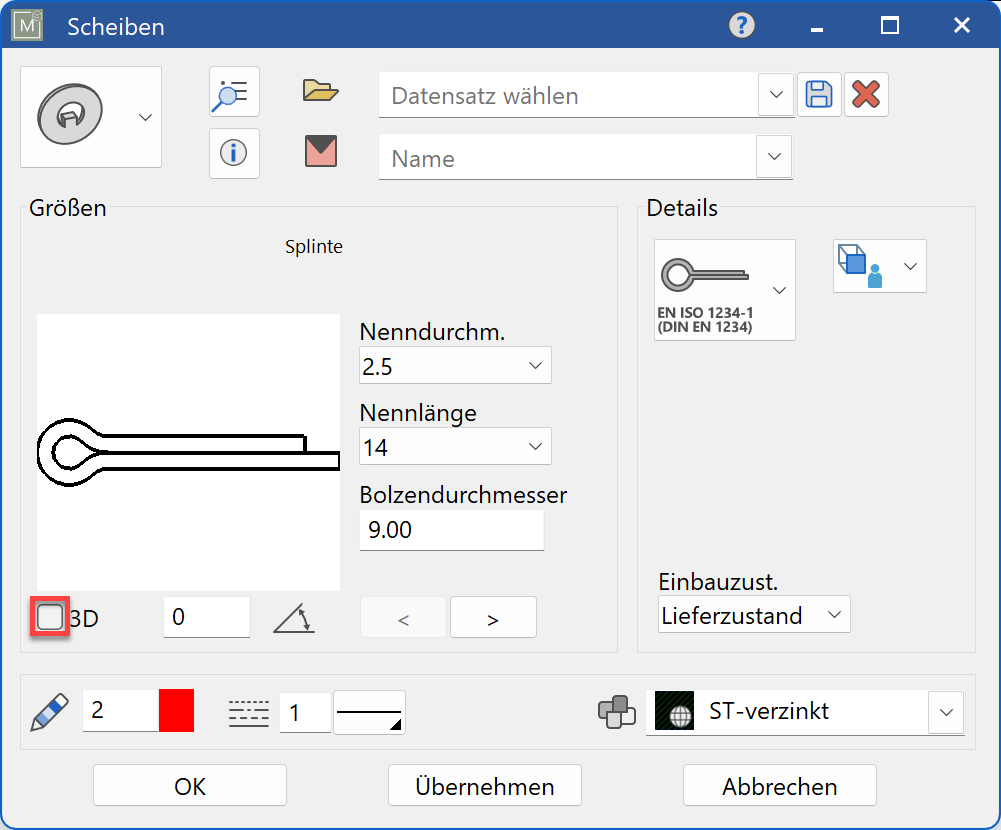Click the rotation angle icon
1001x830 pixels.
[x=294, y=619]
